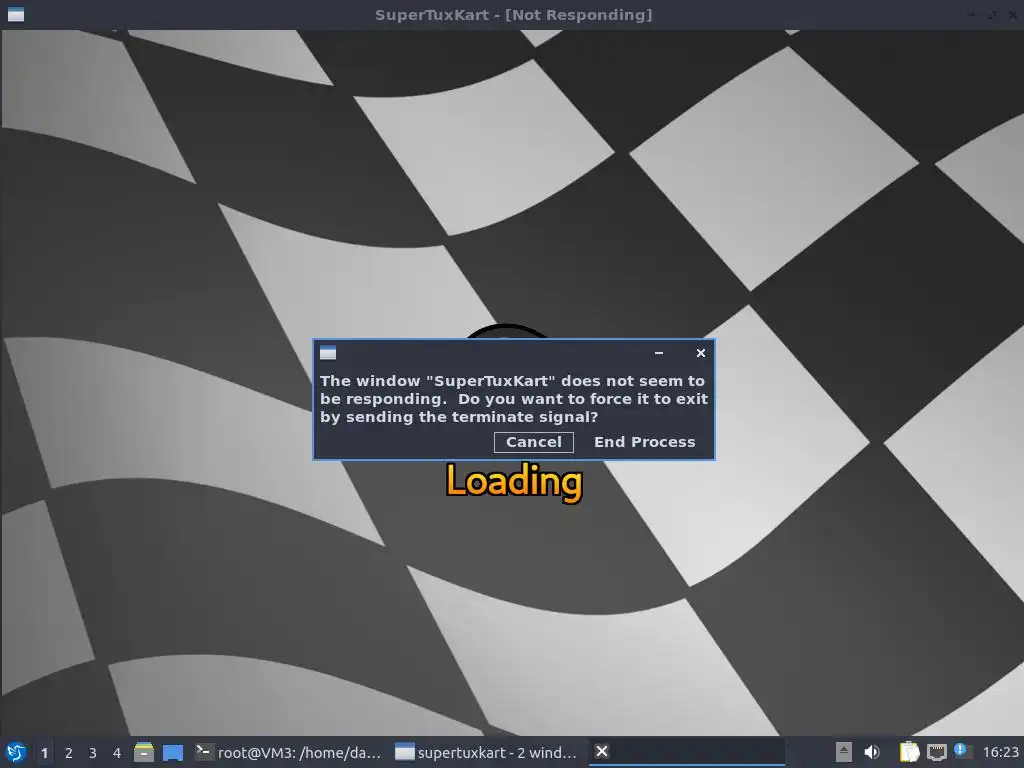
Task: Open the network connection tray icon
Action: (x=936, y=752)
